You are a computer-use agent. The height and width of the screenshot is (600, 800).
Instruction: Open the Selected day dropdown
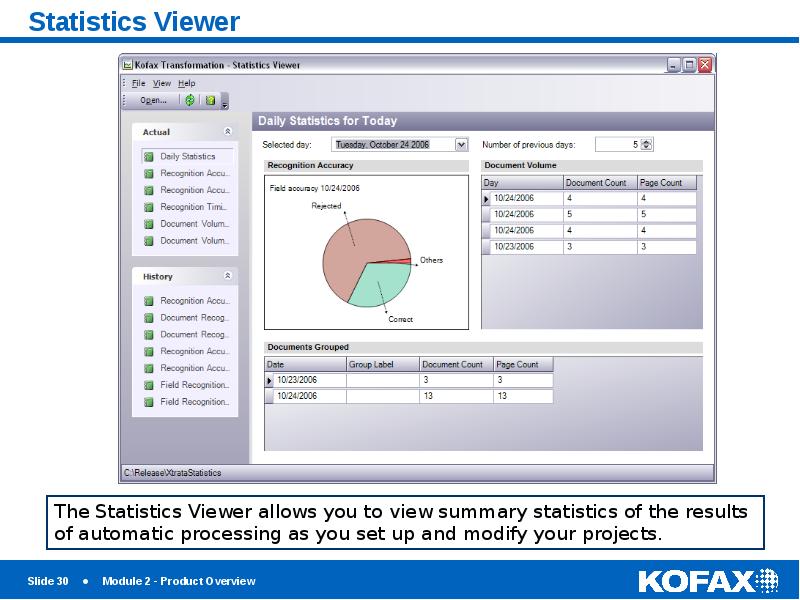click(x=458, y=144)
